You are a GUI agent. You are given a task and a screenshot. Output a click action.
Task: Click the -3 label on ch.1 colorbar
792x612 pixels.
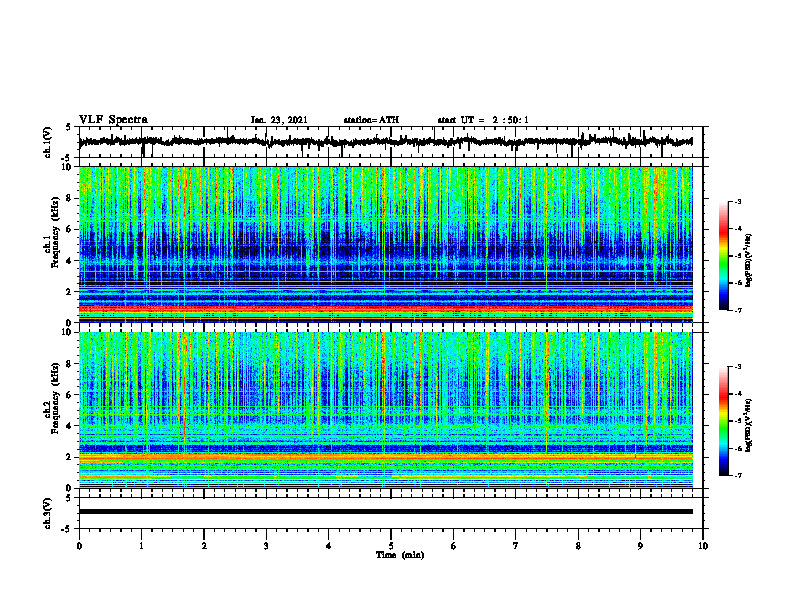point(737,202)
